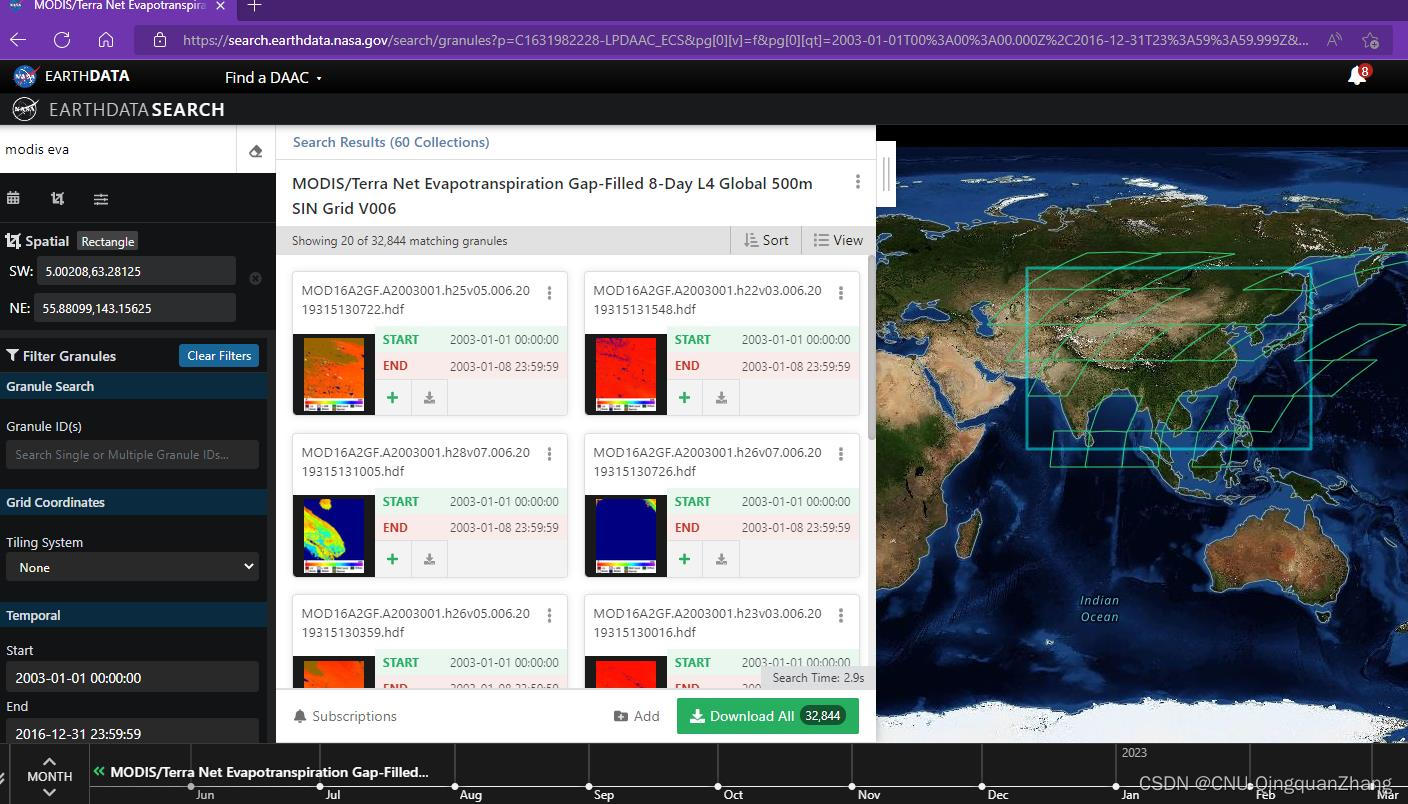Image resolution: width=1408 pixels, height=804 pixels.
Task: Add granule h22v03 using its green plus icon
Action: [684, 397]
